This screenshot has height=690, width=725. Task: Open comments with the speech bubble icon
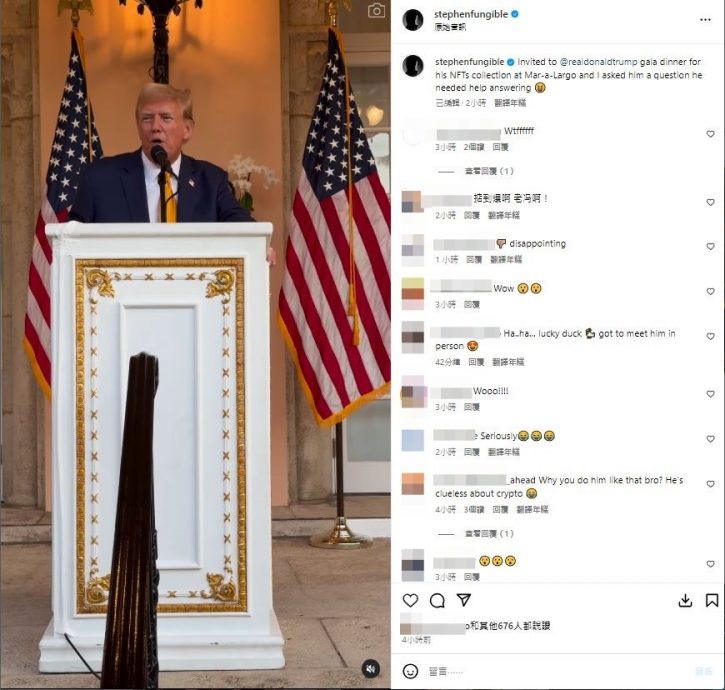pos(437,600)
